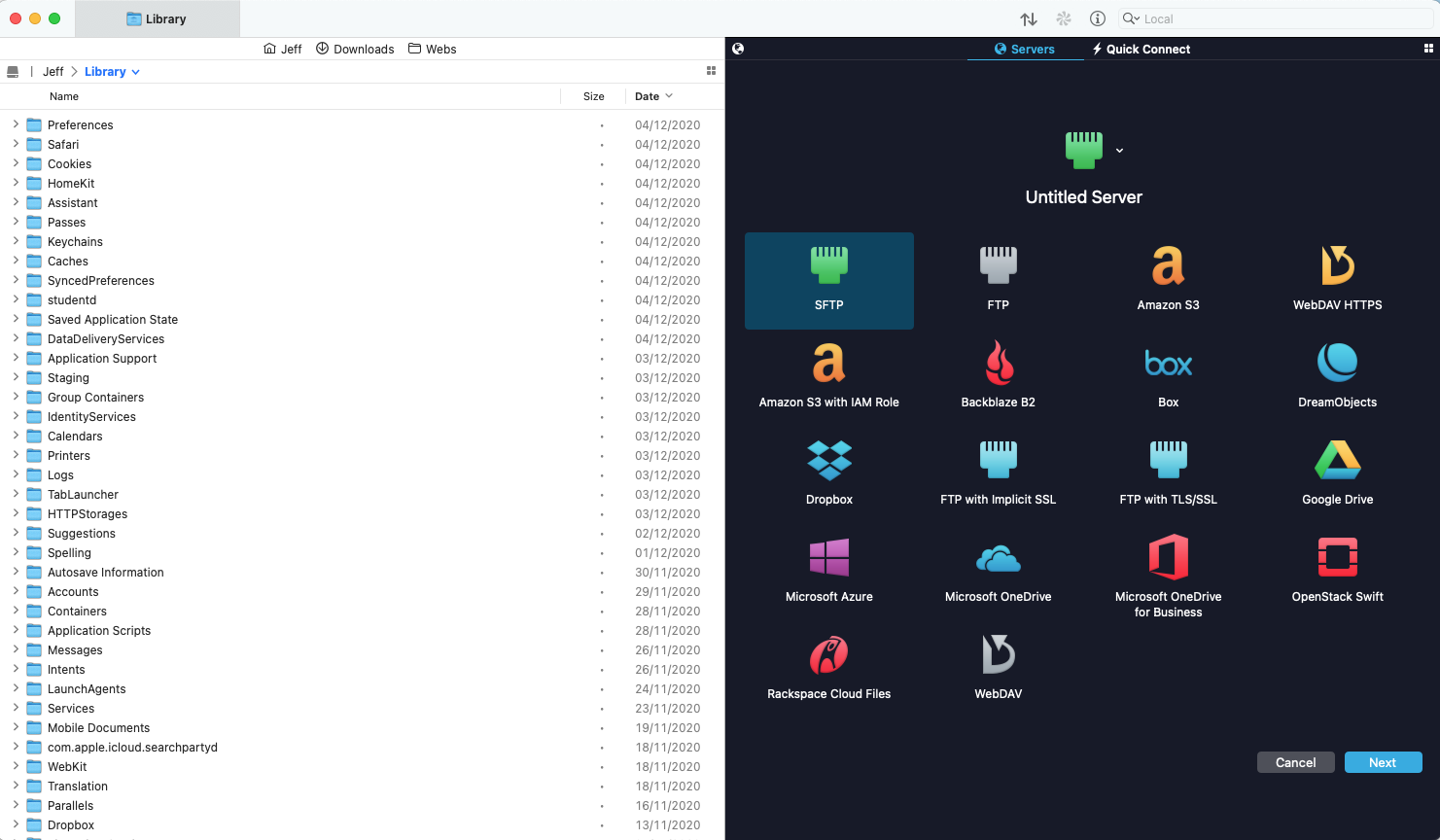Expand the Mobile Documents folder
Screen dimensions: 1440x840
(x=16, y=727)
